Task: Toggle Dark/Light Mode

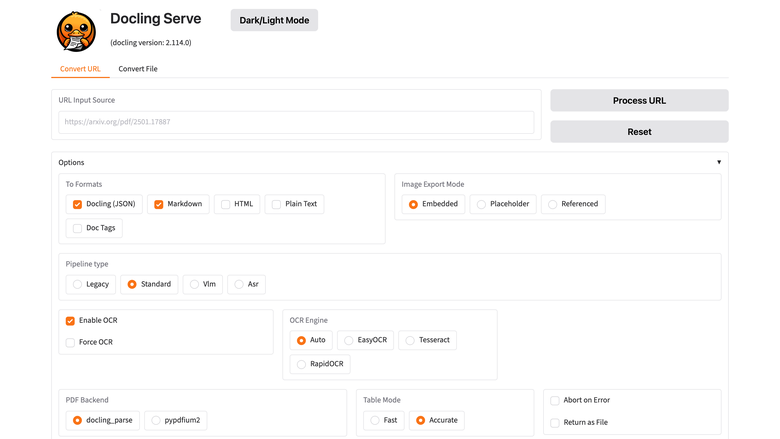Action: click(x=274, y=20)
